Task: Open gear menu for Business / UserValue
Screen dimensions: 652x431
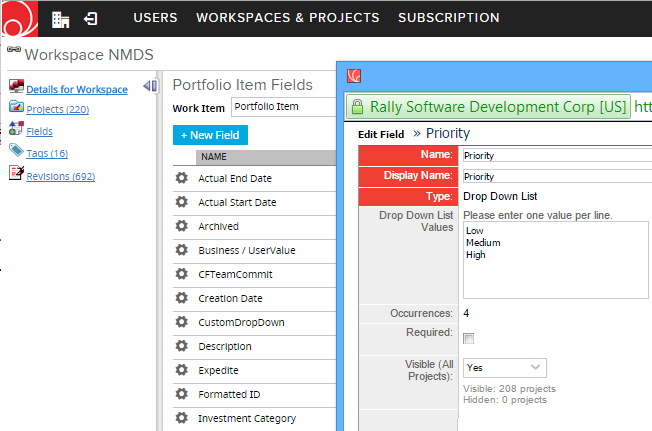Action: click(181, 250)
